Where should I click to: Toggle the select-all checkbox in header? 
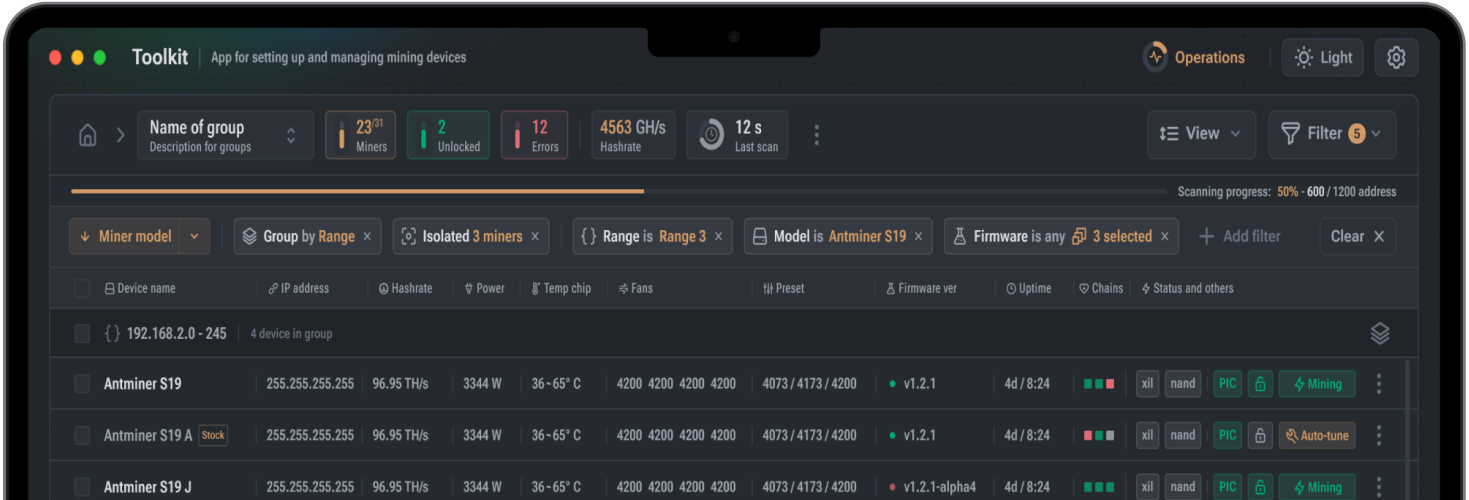(82, 289)
